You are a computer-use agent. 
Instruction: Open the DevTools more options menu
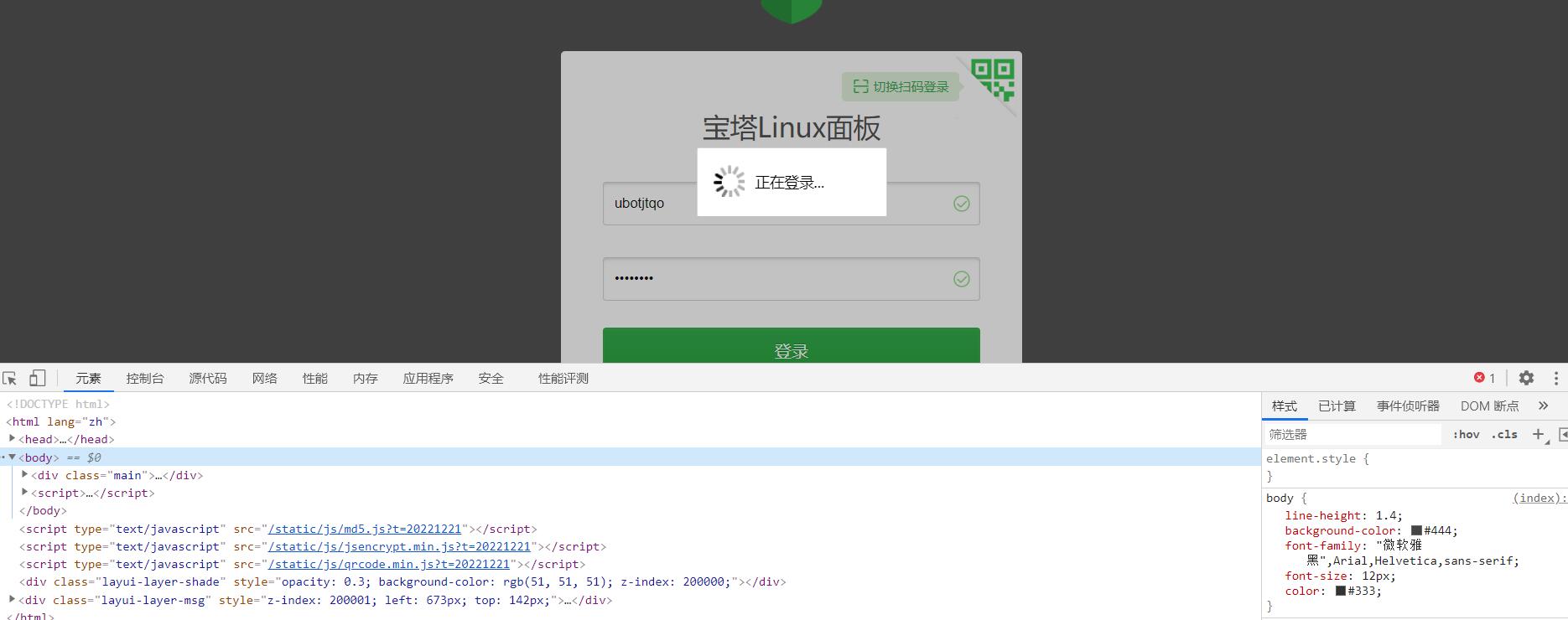pyautogui.click(x=1555, y=378)
